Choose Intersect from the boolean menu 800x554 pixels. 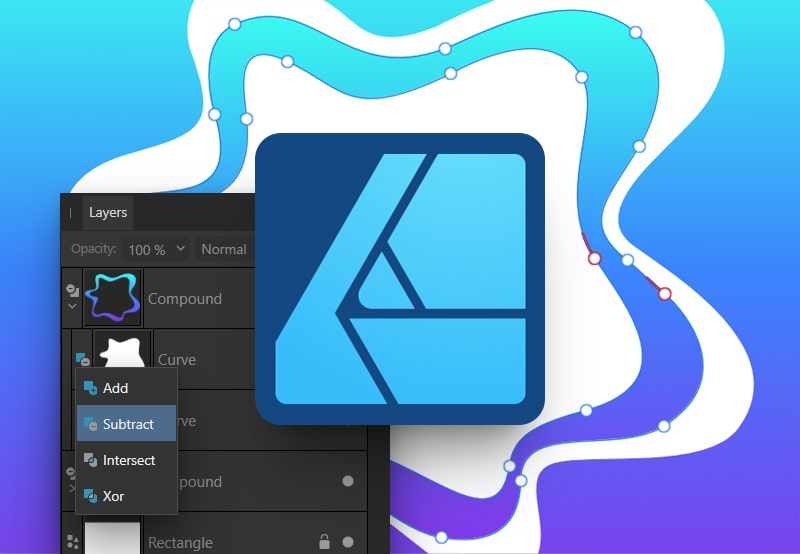[x=126, y=460]
